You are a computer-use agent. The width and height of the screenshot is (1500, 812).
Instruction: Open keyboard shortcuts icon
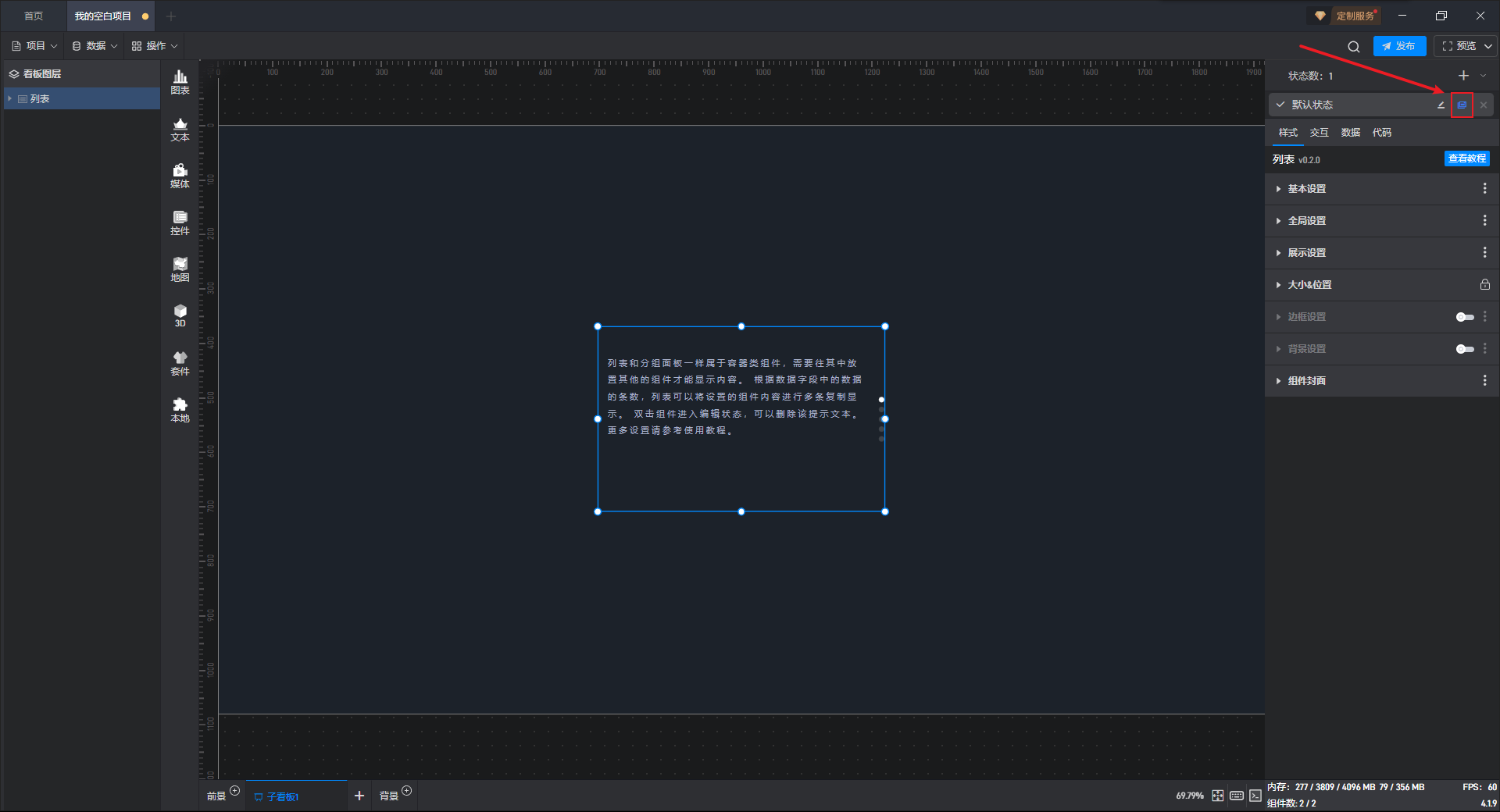1237,796
